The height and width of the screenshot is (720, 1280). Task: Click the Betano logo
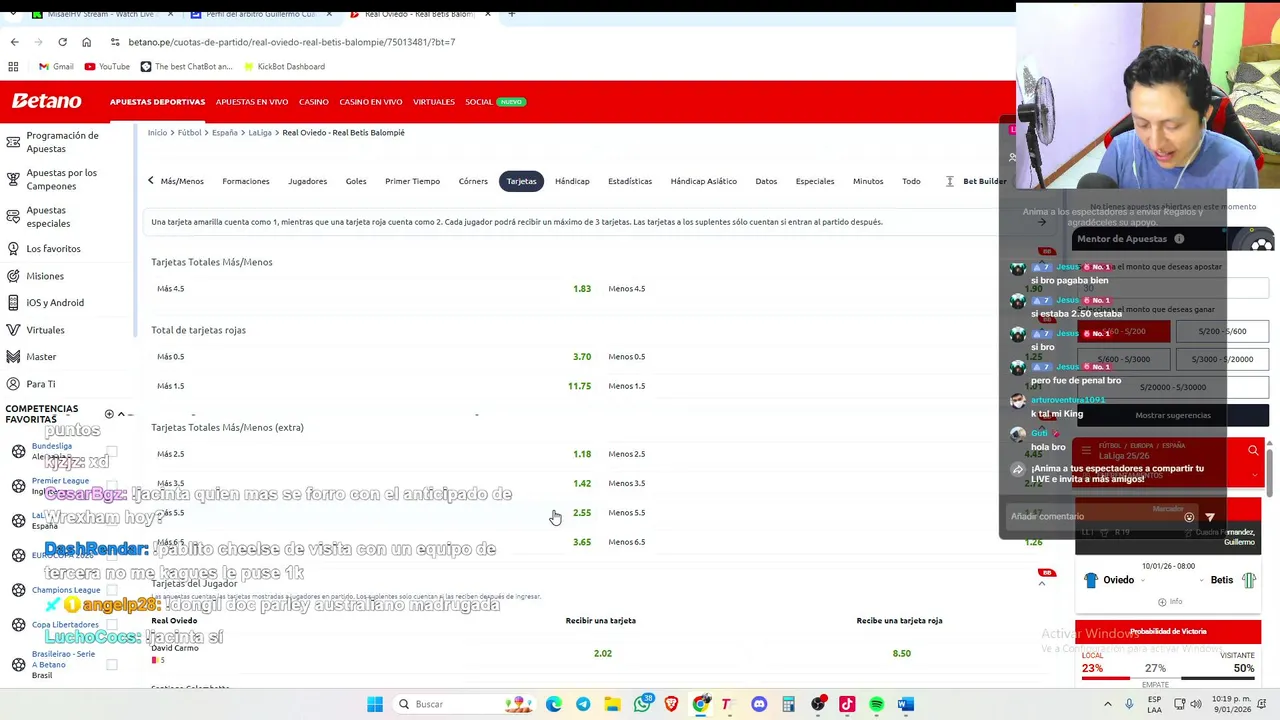[x=46, y=101]
